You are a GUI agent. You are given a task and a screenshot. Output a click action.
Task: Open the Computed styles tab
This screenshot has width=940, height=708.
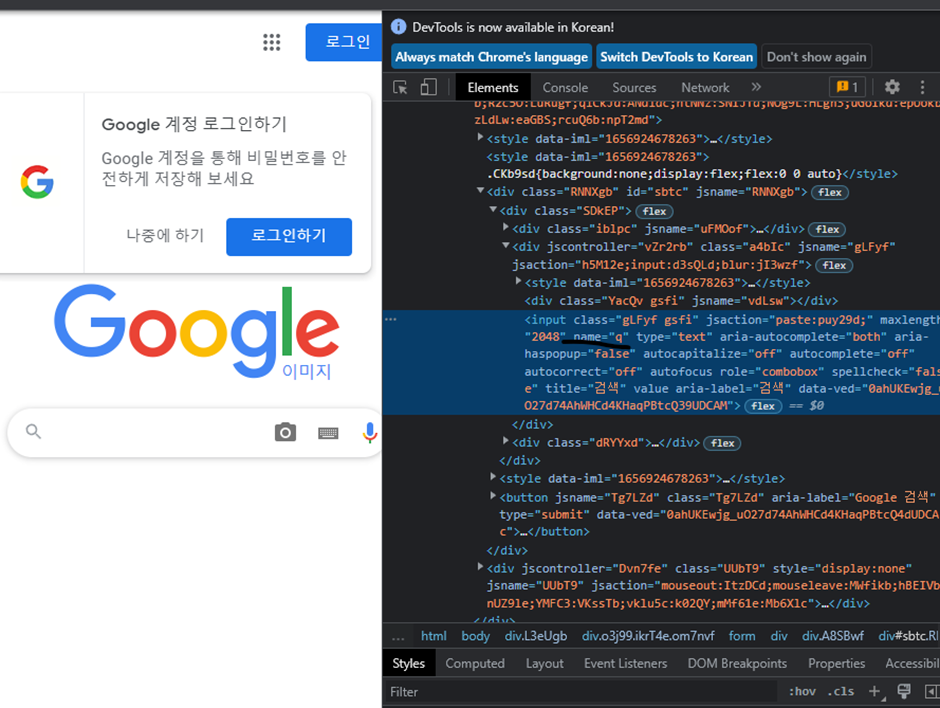[x=475, y=663]
